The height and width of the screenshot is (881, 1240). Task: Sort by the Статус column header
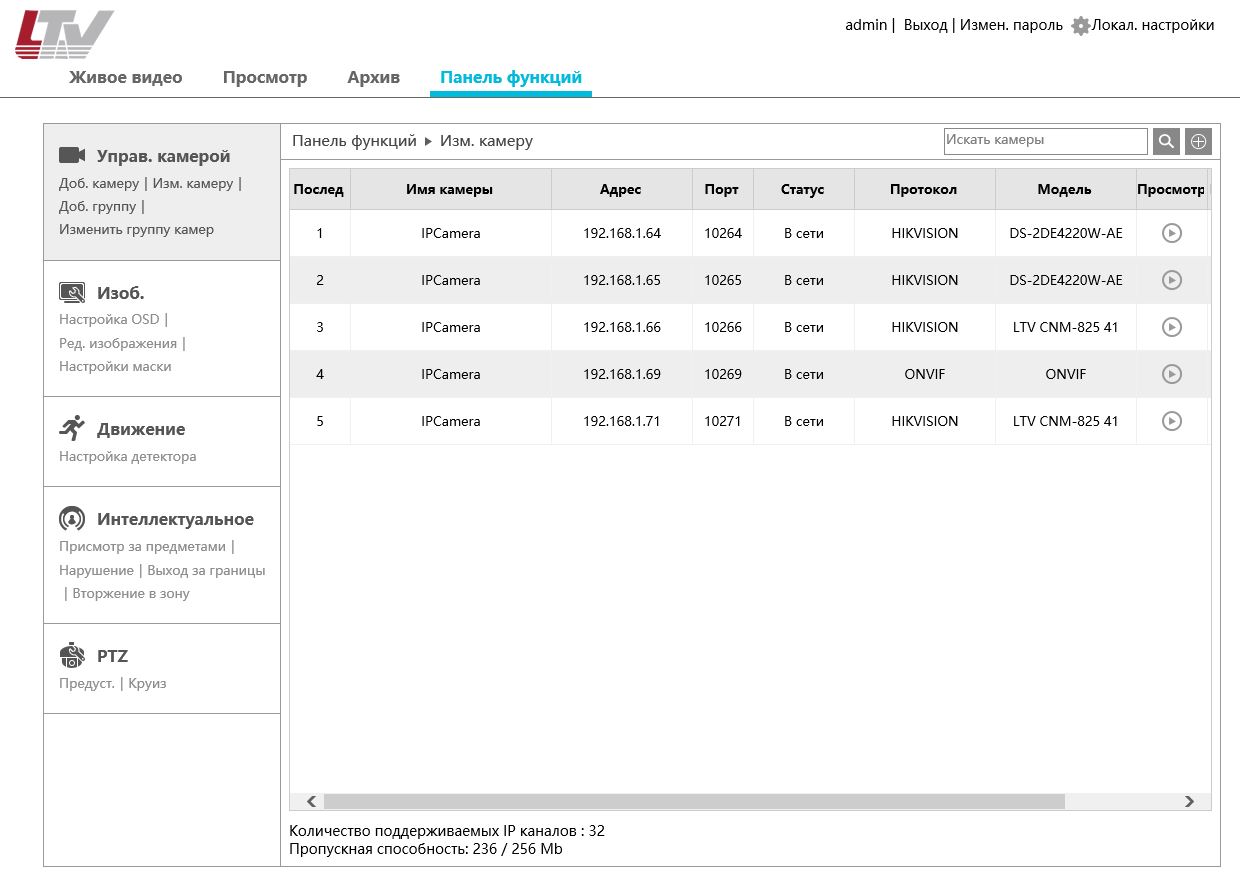[x=803, y=189]
